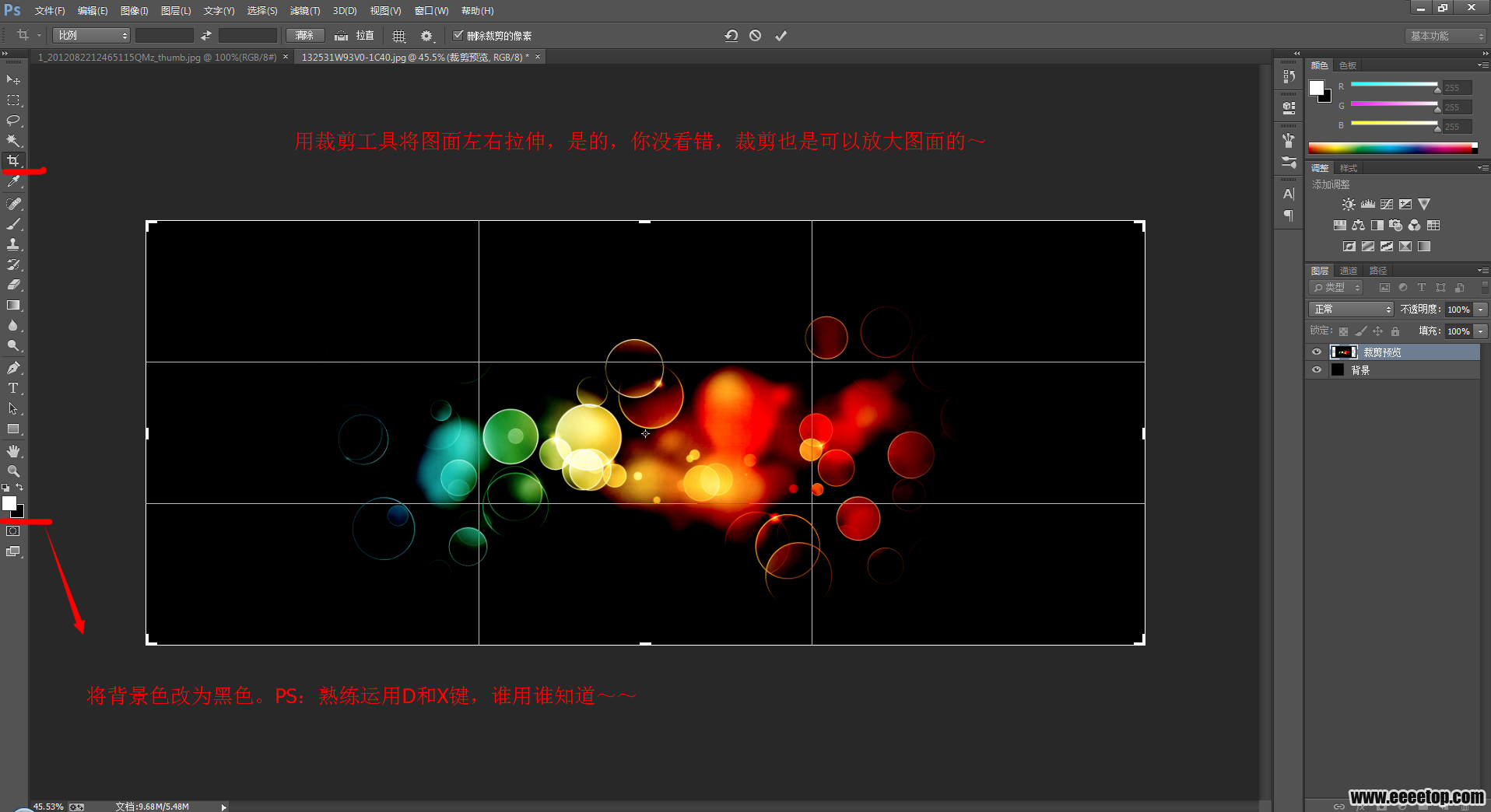Select the History Brush tool
The image size is (1491, 812).
coord(13,264)
